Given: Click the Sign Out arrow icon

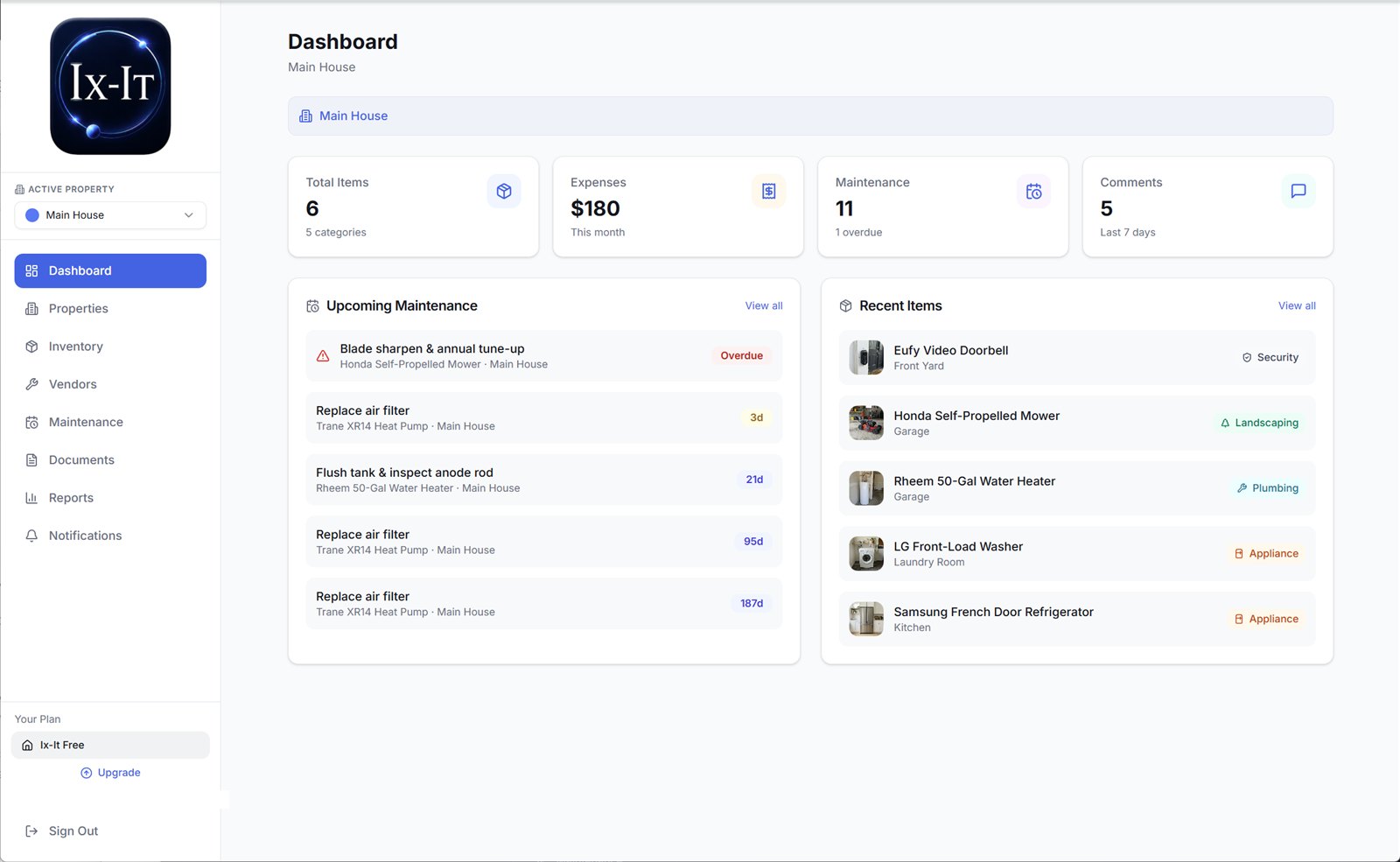Looking at the screenshot, I should [x=31, y=831].
